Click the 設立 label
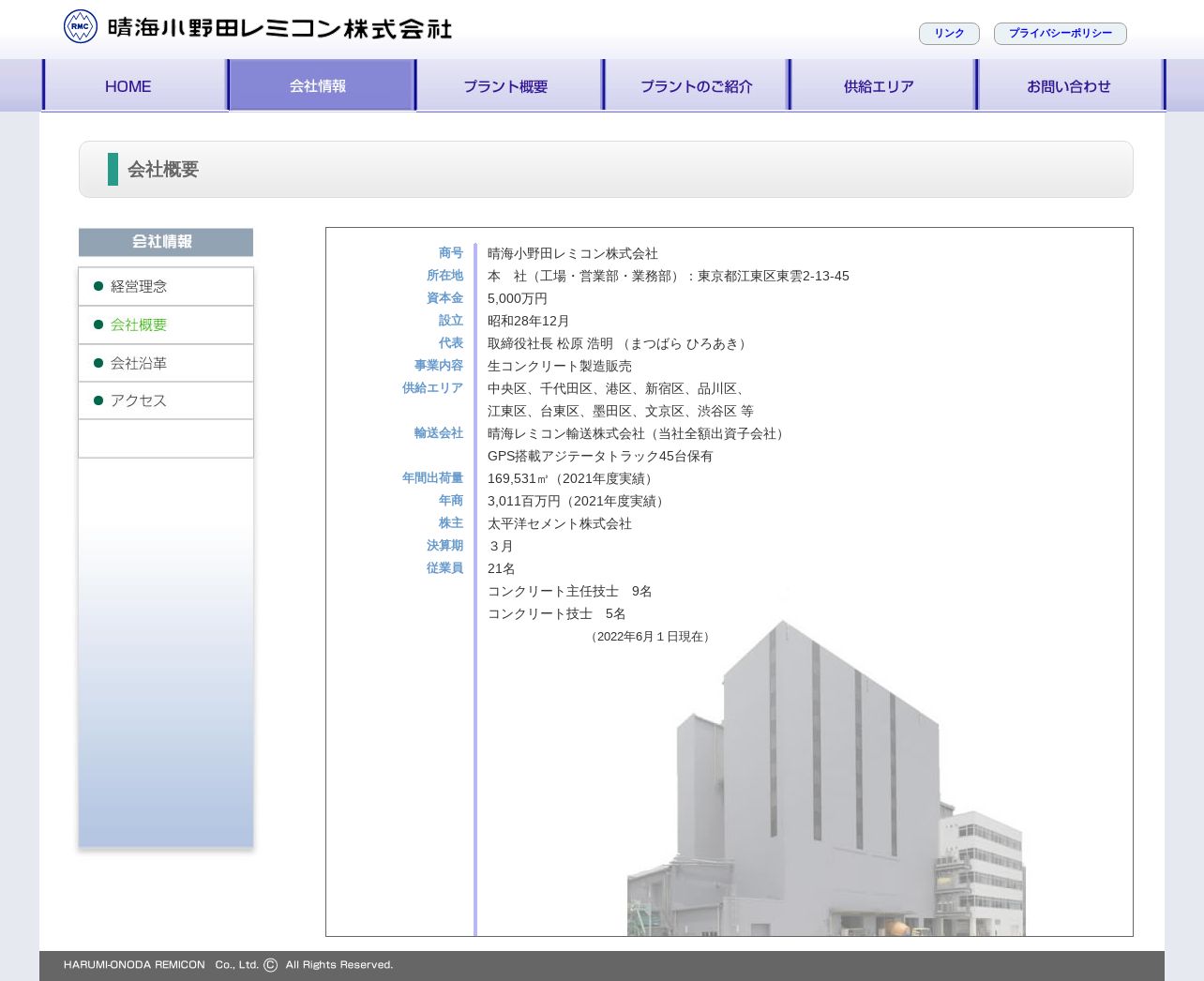Image resolution: width=1204 pixels, height=981 pixels. (x=451, y=321)
